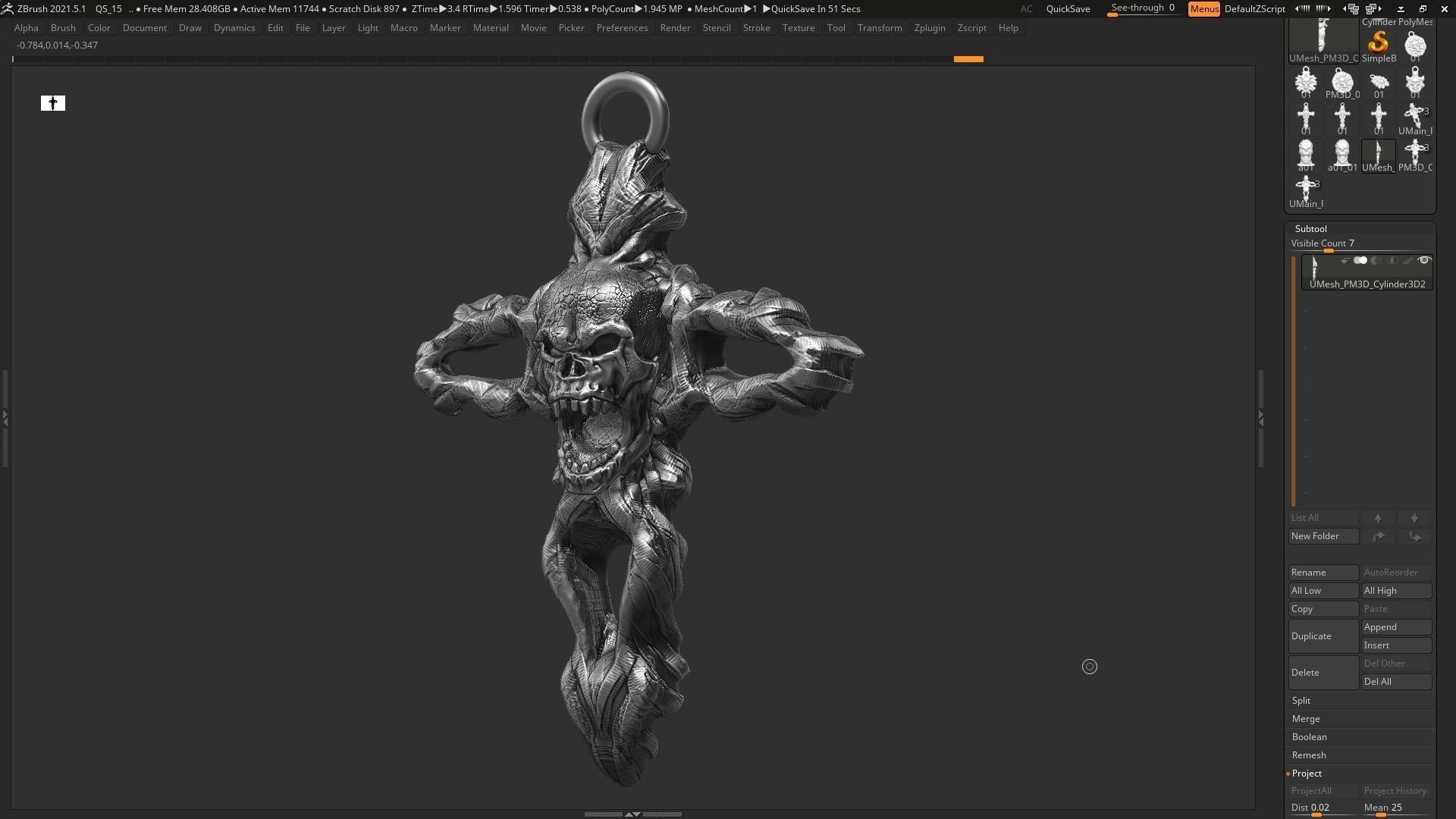
Task: Expand the Boolean subsection
Action: [x=1310, y=737]
